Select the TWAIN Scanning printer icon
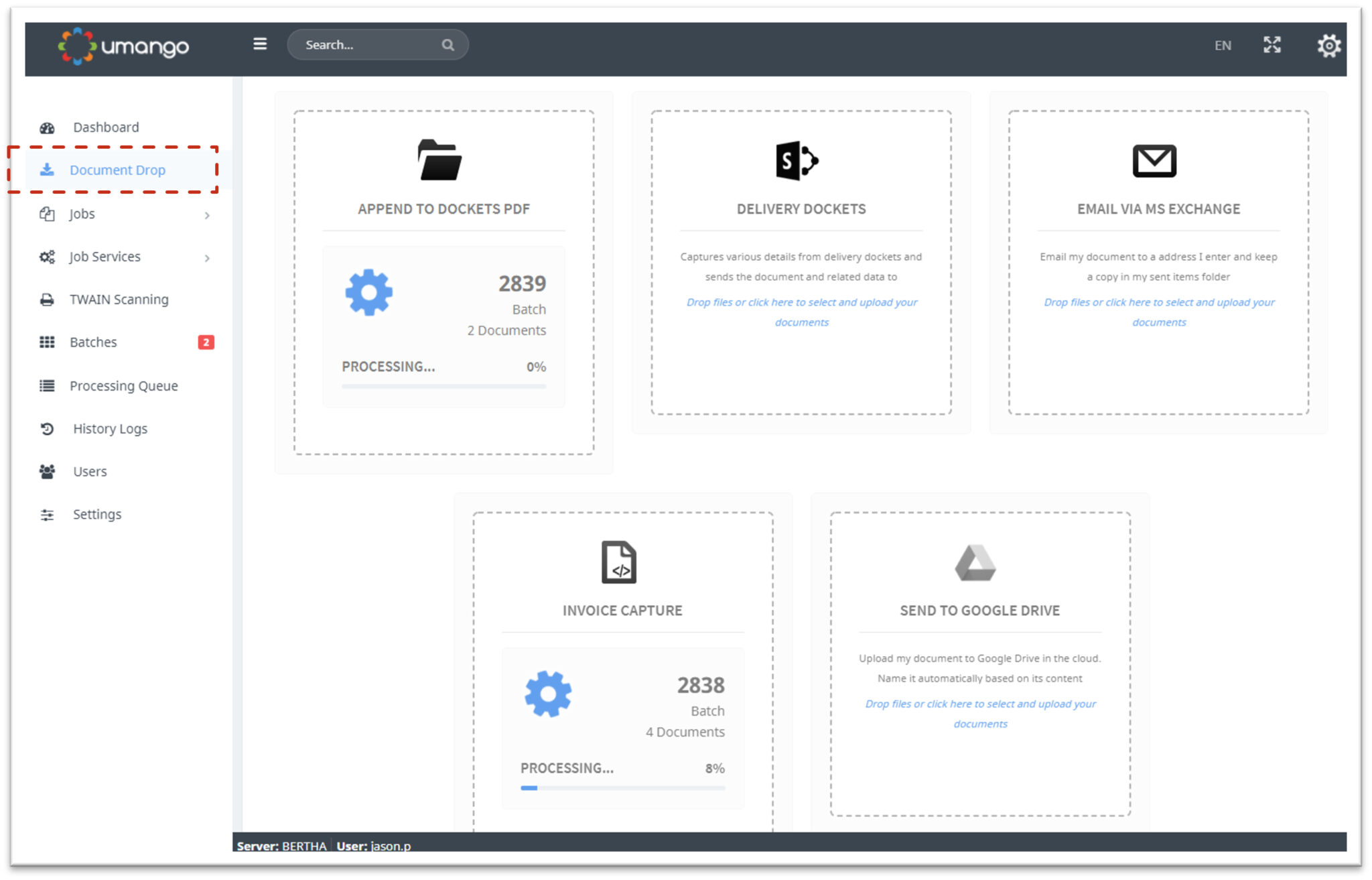 coord(46,299)
